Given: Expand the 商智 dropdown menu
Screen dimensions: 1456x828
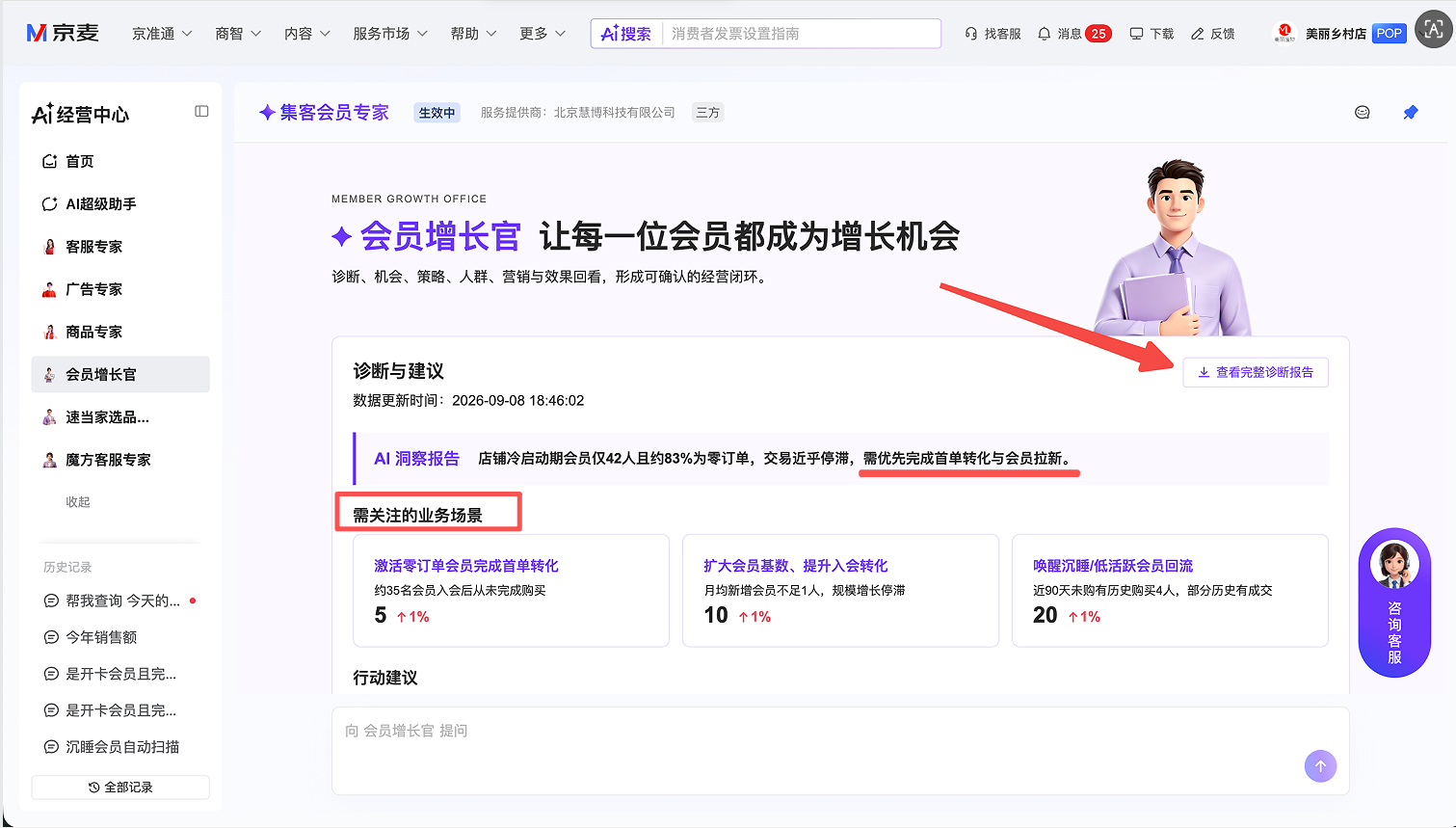Looking at the screenshot, I should pos(238,34).
